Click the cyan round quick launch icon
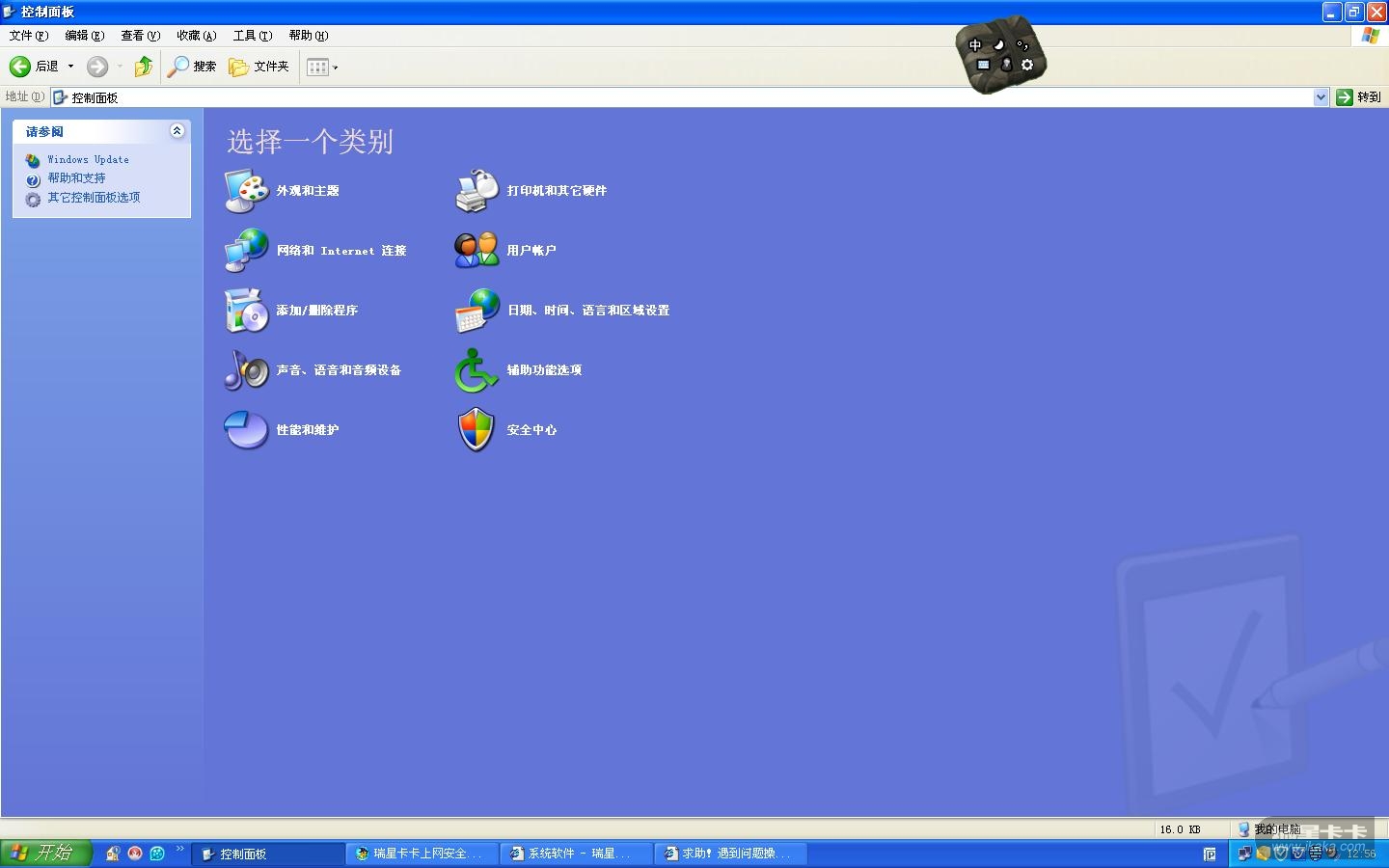The height and width of the screenshot is (868, 1389). [157, 854]
